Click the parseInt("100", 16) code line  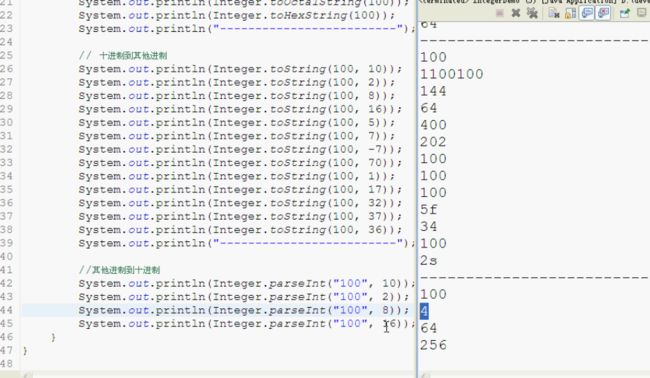tap(247, 324)
